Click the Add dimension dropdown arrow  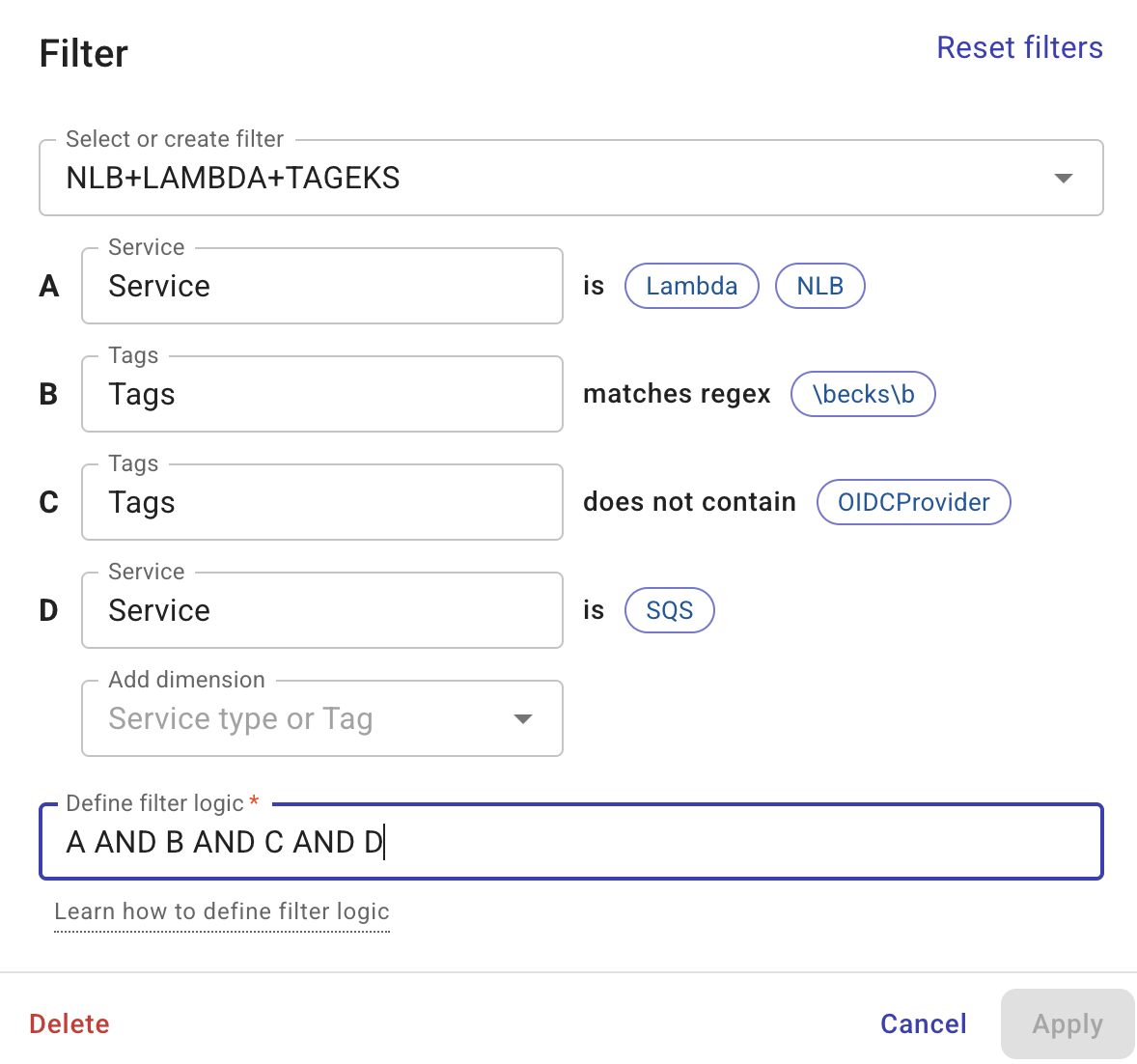[x=522, y=718]
